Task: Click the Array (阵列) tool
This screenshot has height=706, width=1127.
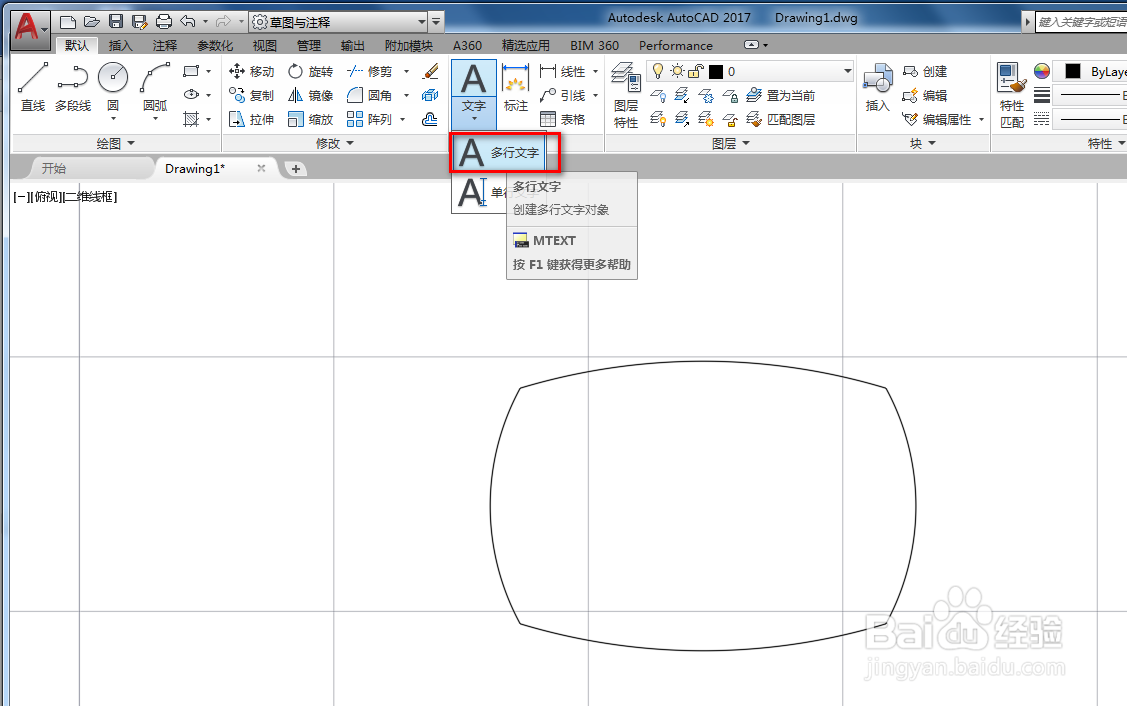Action: click(369, 119)
